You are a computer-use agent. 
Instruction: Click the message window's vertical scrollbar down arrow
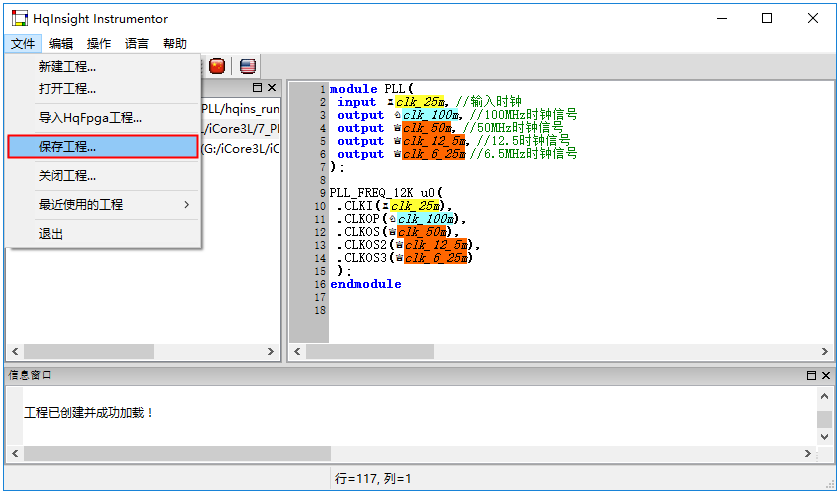click(824, 437)
